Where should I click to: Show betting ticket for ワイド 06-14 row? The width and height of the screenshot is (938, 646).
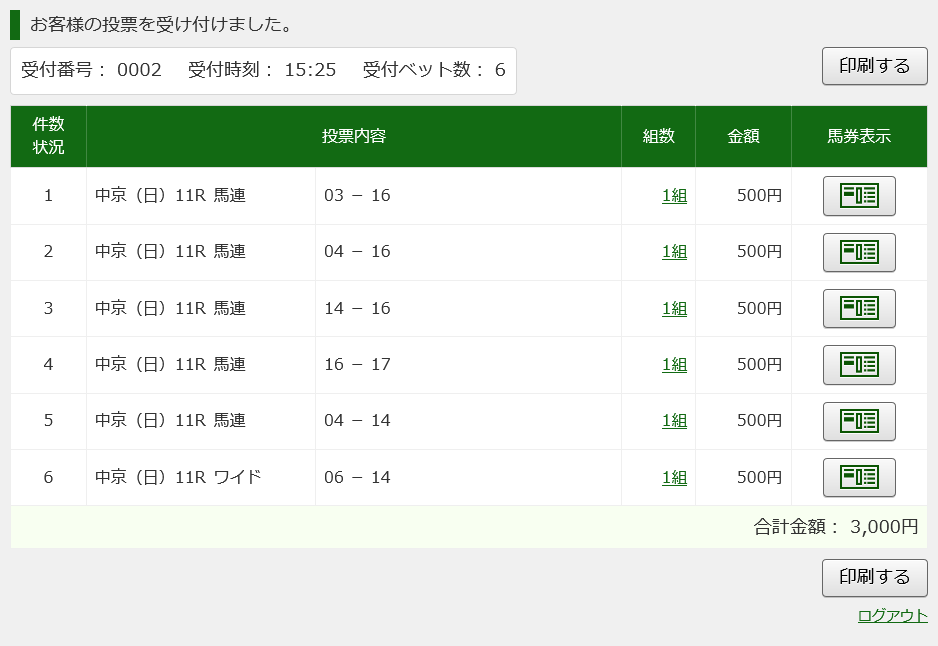(x=859, y=477)
